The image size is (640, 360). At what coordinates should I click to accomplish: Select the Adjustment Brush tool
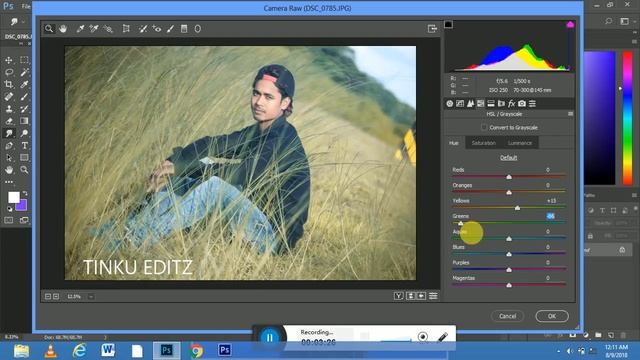click(x=170, y=29)
